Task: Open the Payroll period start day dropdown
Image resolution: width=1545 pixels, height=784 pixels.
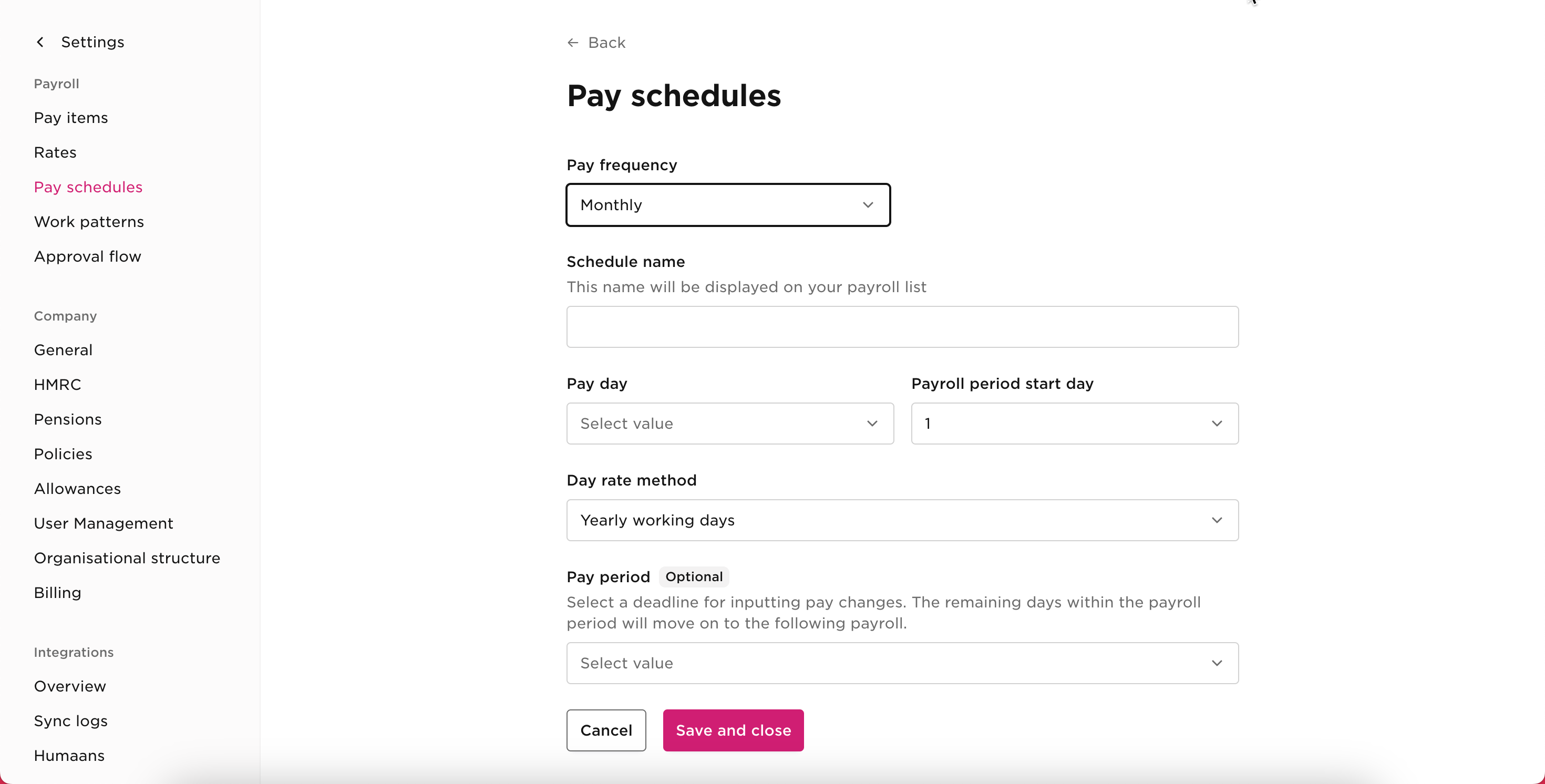Action: (x=1073, y=423)
